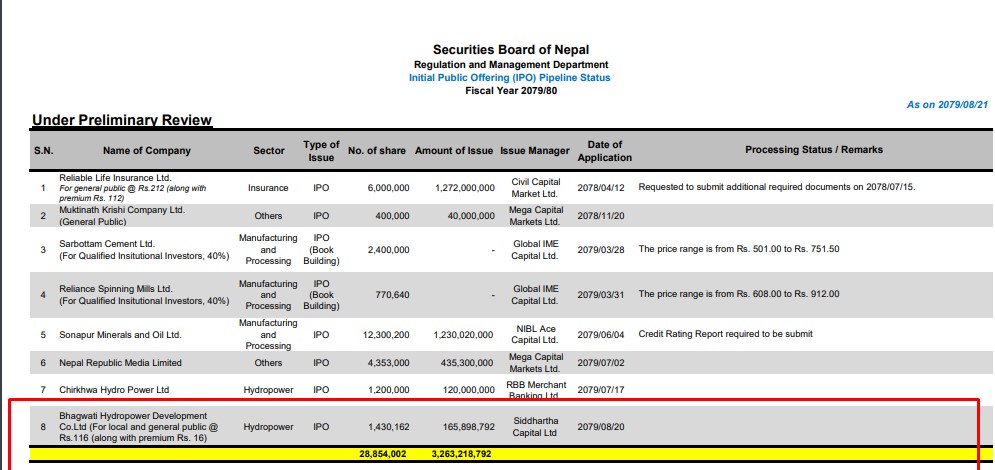This screenshot has width=995, height=470.
Task: Click the 'Securities Board of Nepal' title
Action: coord(510,50)
